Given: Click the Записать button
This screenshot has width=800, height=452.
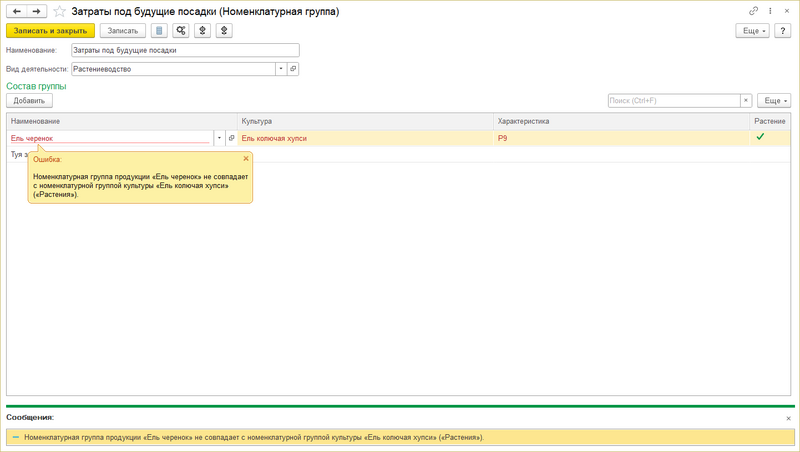Looking at the screenshot, I should click(x=123, y=31).
